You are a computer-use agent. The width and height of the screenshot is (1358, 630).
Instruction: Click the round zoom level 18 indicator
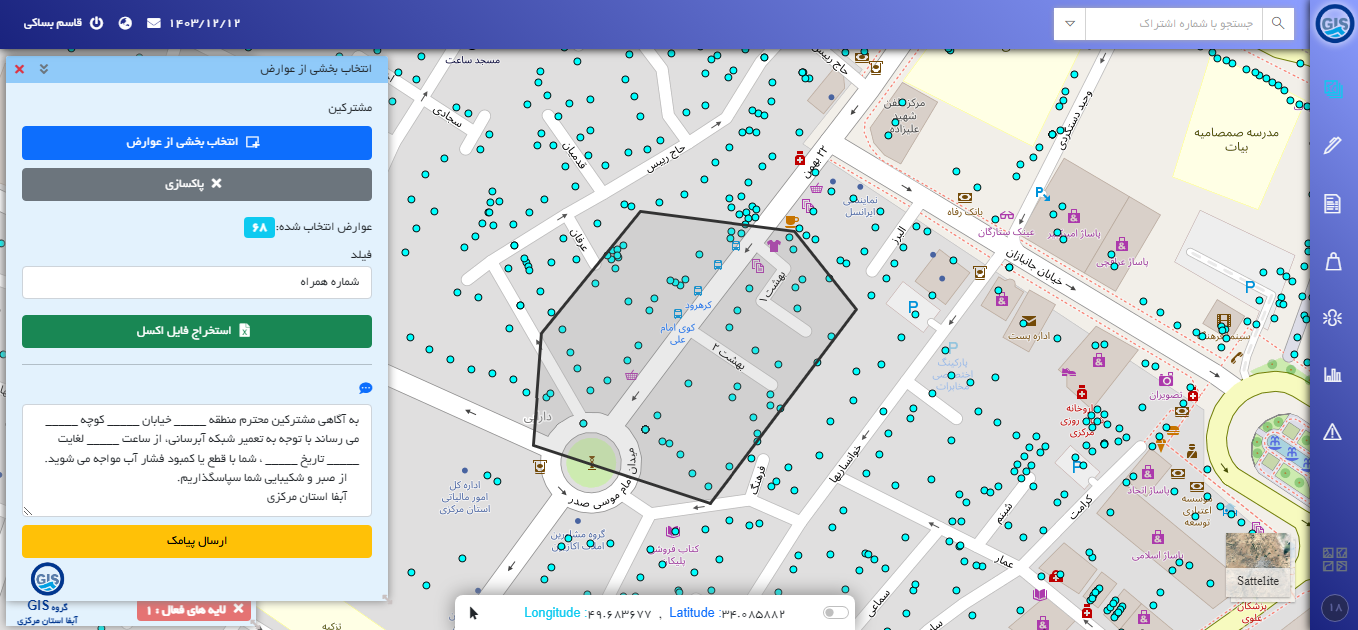tap(1334, 607)
